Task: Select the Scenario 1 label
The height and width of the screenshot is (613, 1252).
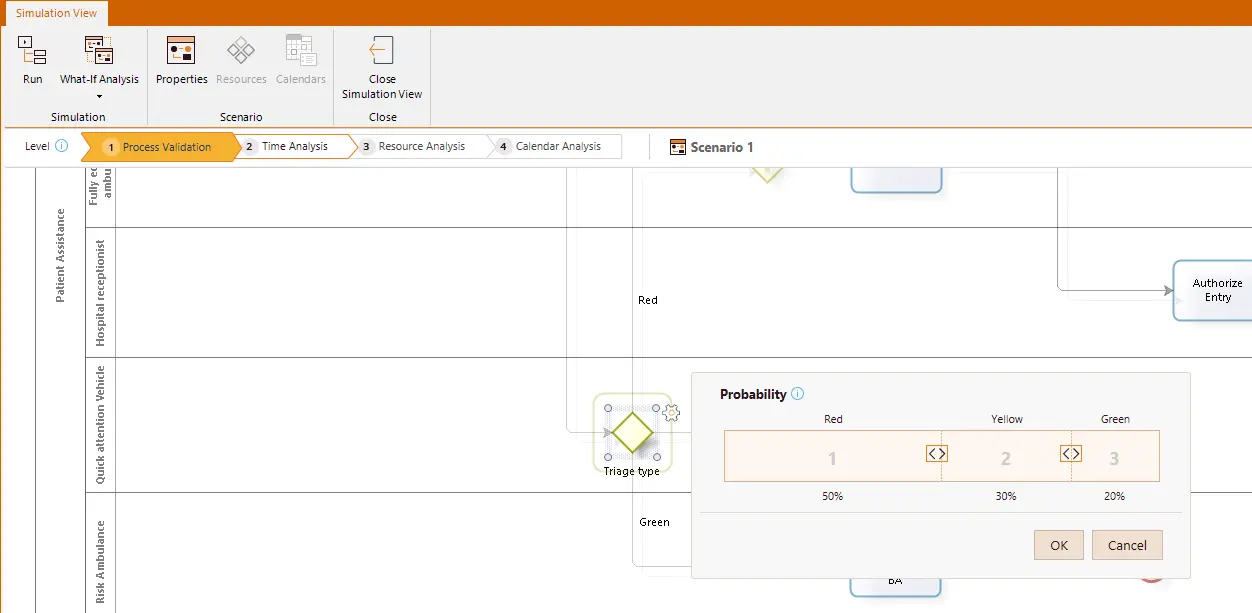Action: pos(722,147)
